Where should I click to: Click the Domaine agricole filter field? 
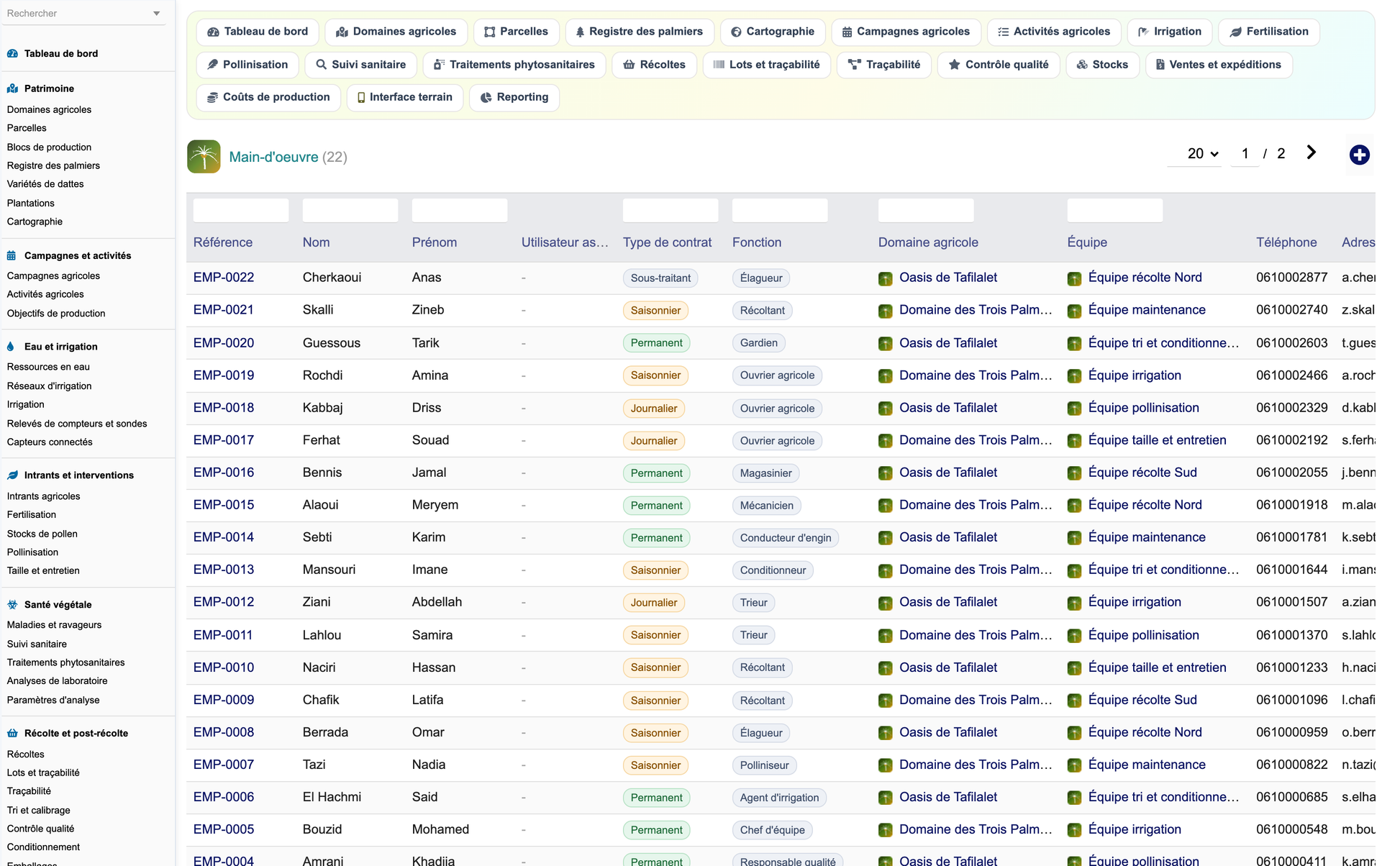[926, 210]
